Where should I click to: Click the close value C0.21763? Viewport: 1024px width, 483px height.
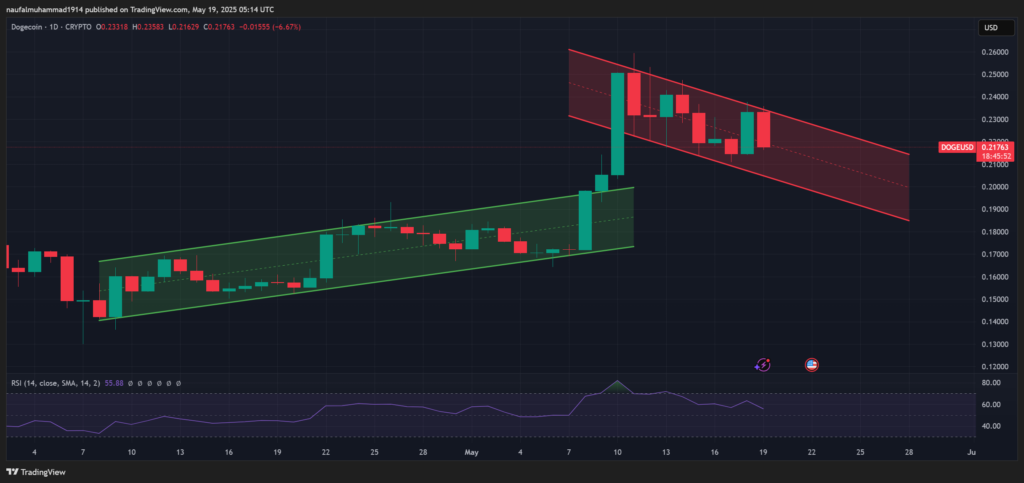[x=219, y=27]
